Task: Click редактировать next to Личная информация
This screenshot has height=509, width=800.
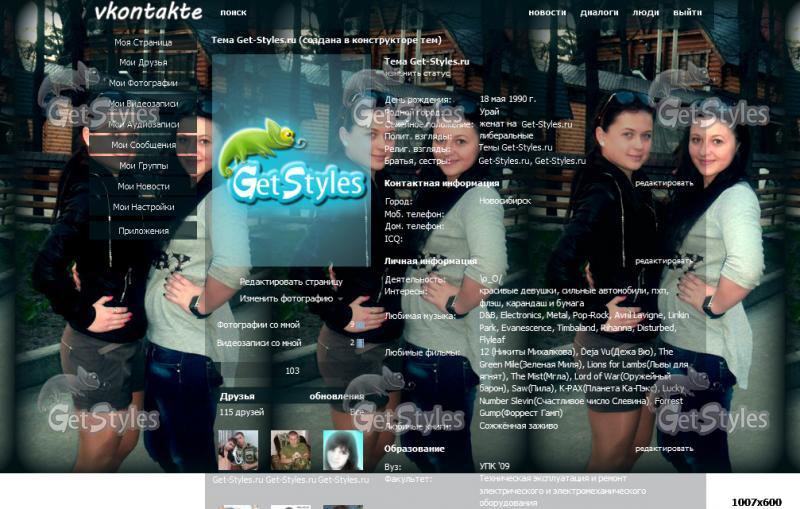Action: tap(663, 261)
